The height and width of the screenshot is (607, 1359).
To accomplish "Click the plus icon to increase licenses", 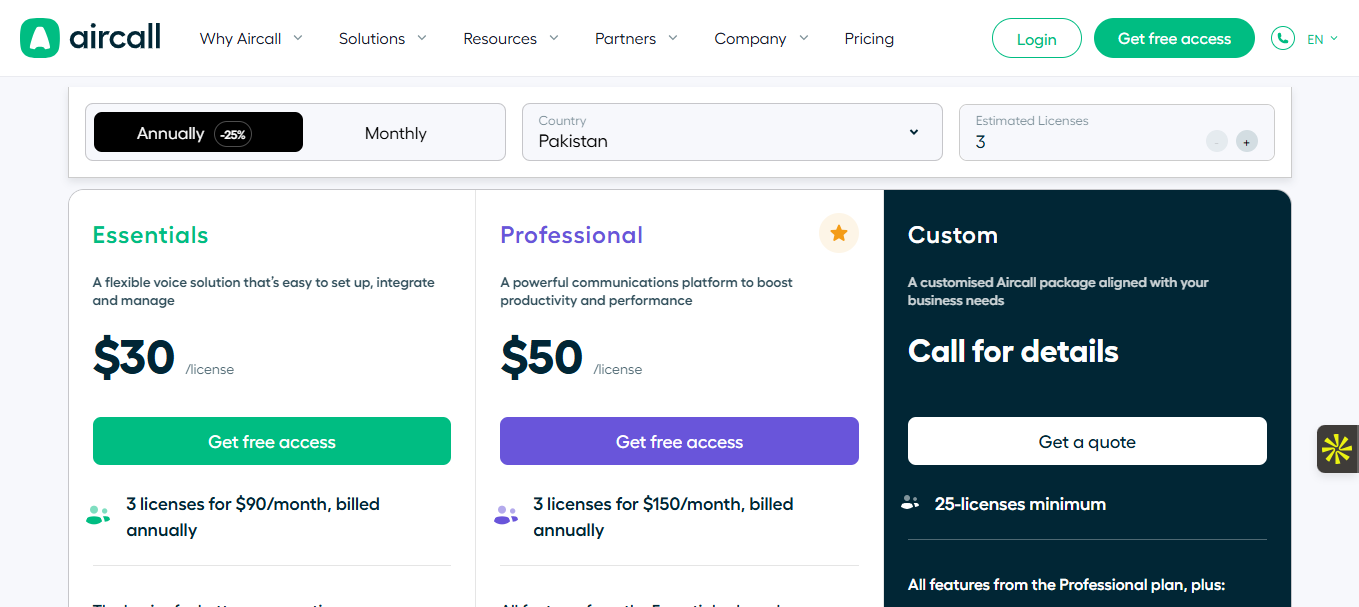I will tap(1246, 142).
